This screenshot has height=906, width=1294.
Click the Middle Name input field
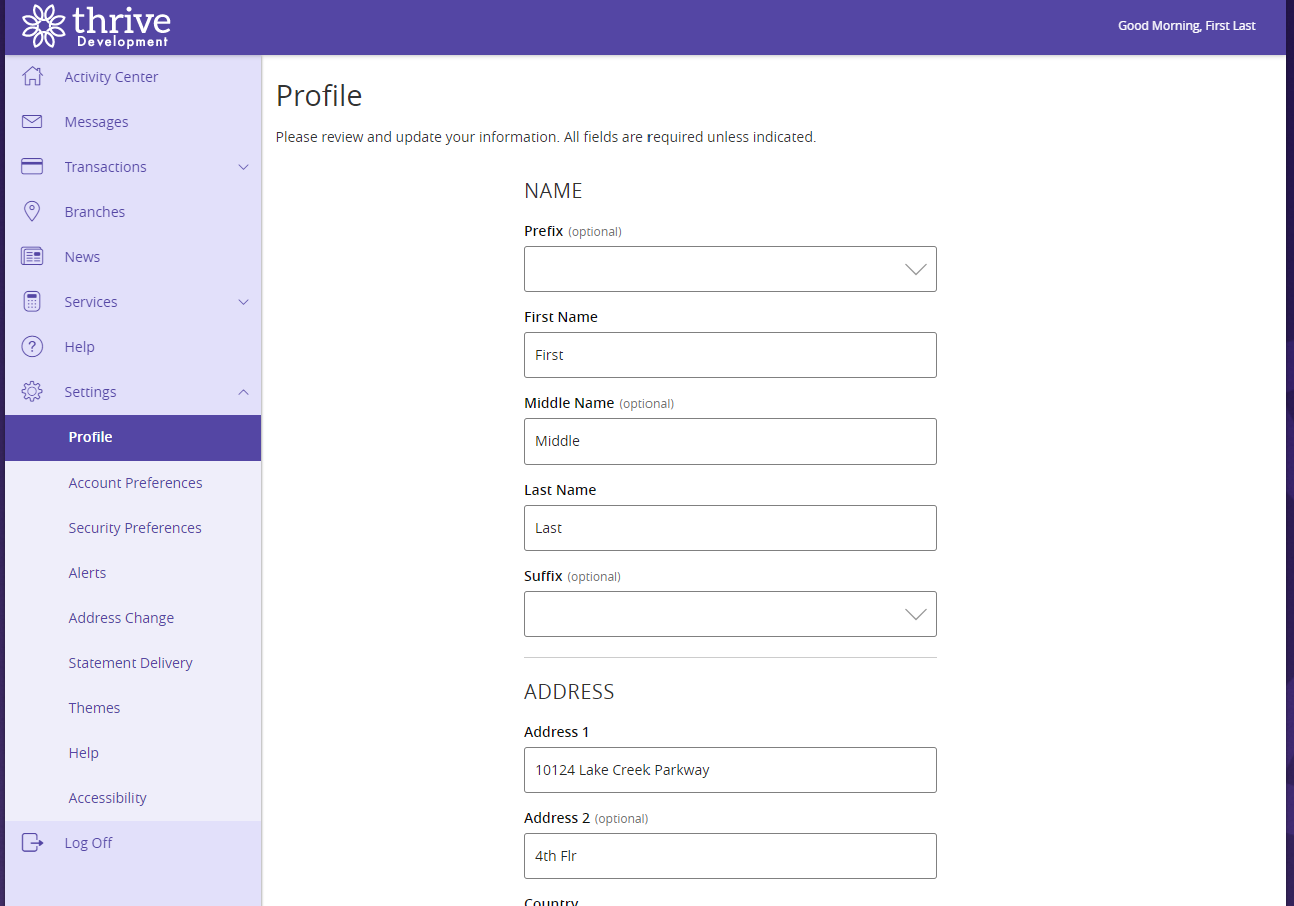[730, 441]
